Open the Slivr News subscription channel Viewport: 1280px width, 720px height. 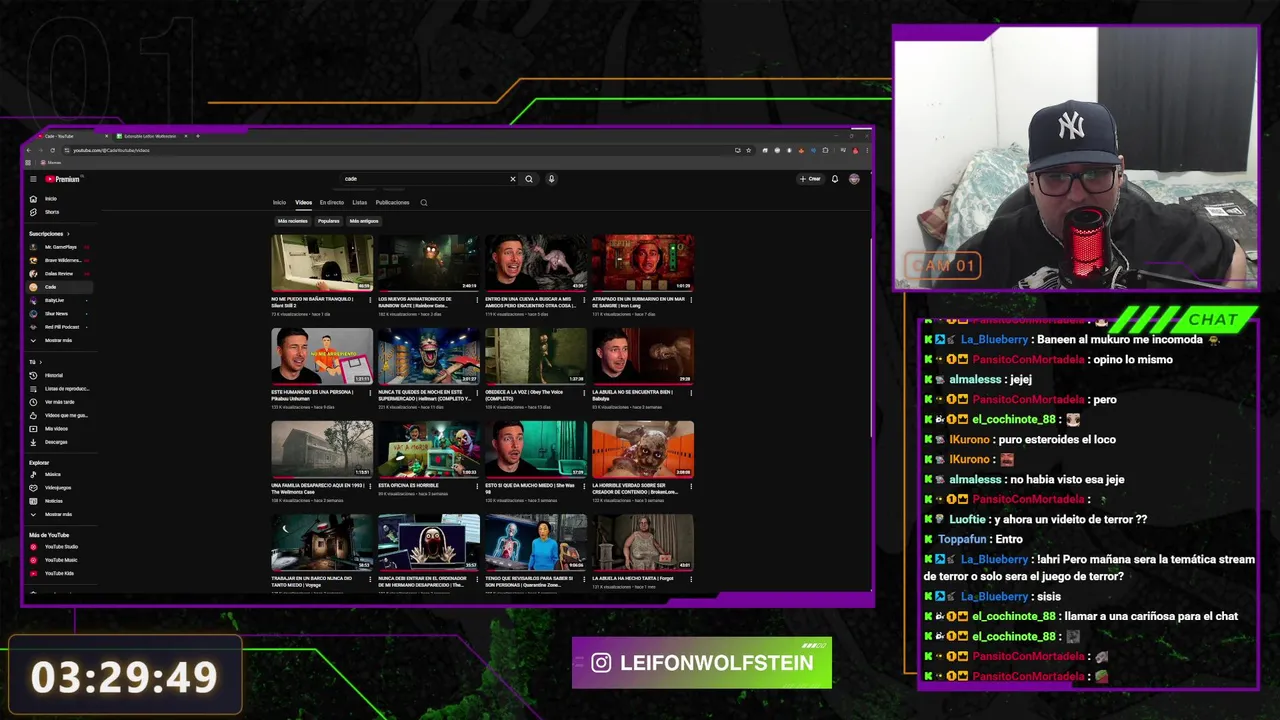pos(60,313)
